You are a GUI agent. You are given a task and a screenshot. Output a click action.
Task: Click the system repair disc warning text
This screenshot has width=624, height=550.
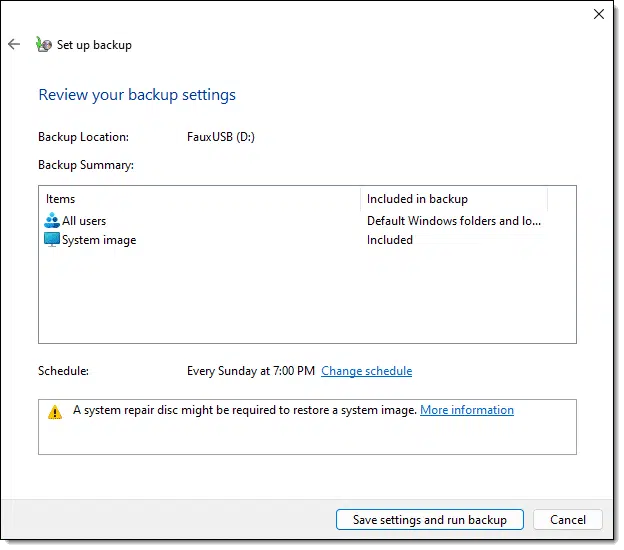(245, 410)
